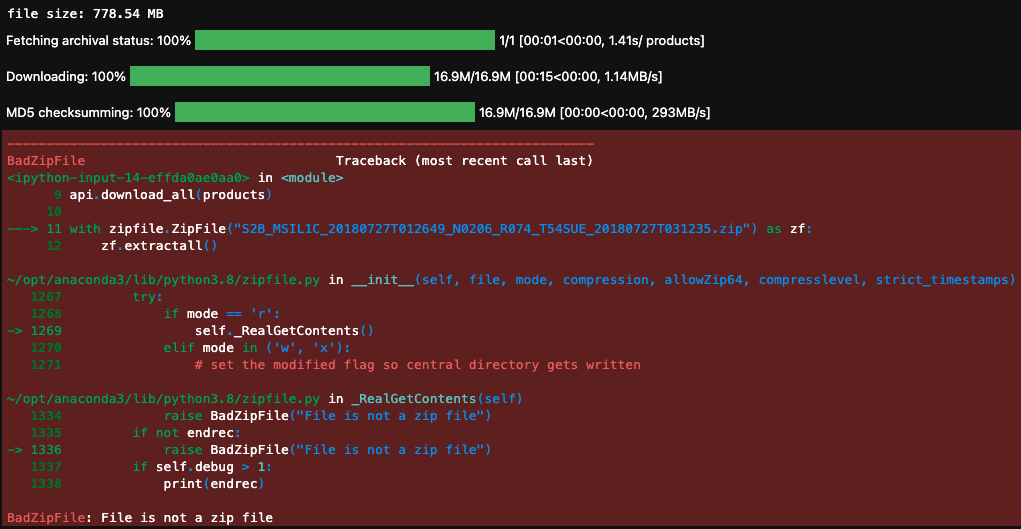Click the zf.extractall() line
1021x529 pixels.
click(158, 246)
